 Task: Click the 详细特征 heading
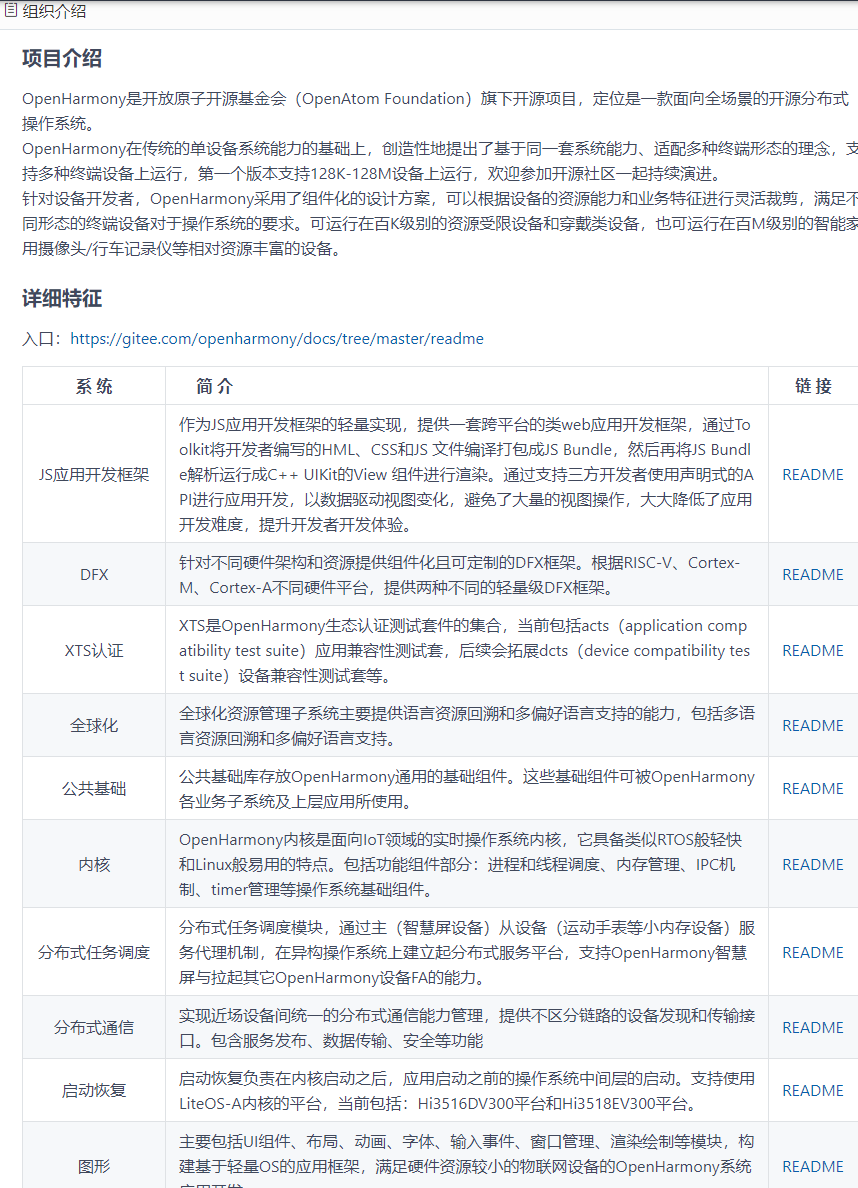61,299
